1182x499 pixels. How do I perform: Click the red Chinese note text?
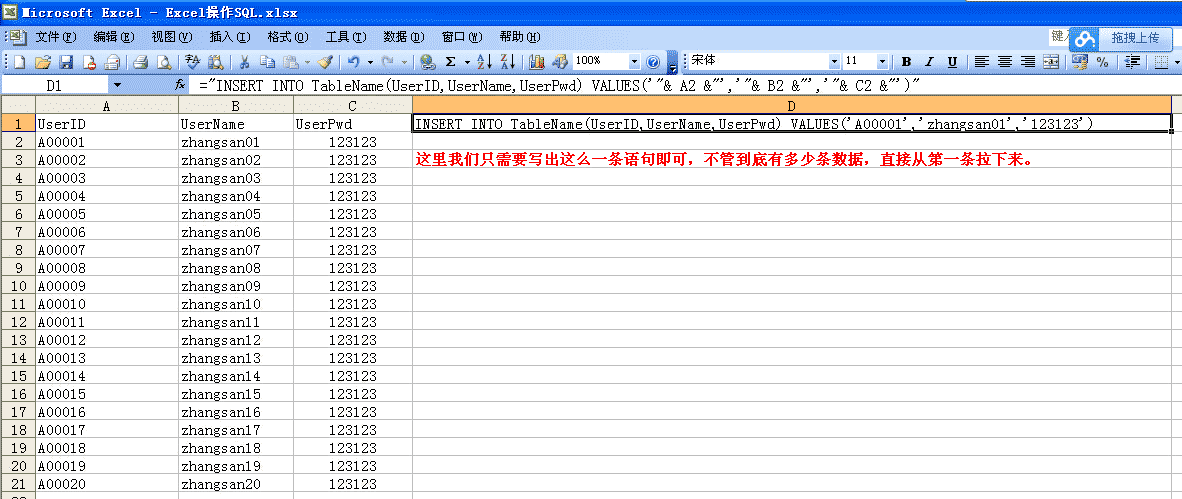coord(724,160)
